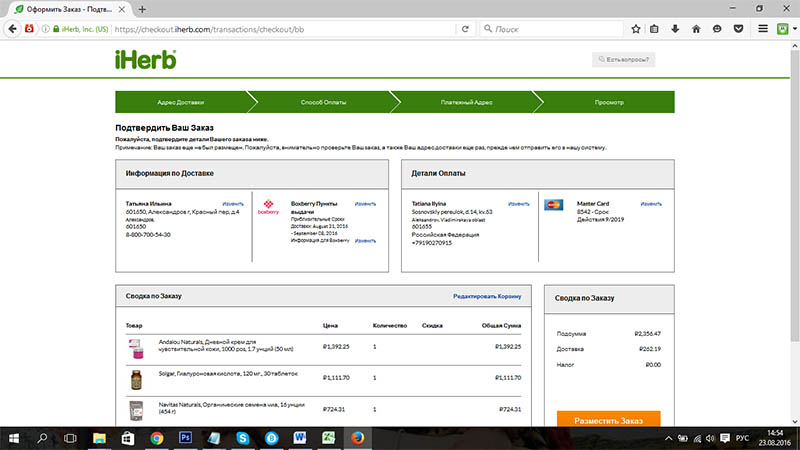Open Windows Store from taskbar
Viewport: 800px width, 450px height.
point(128,438)
